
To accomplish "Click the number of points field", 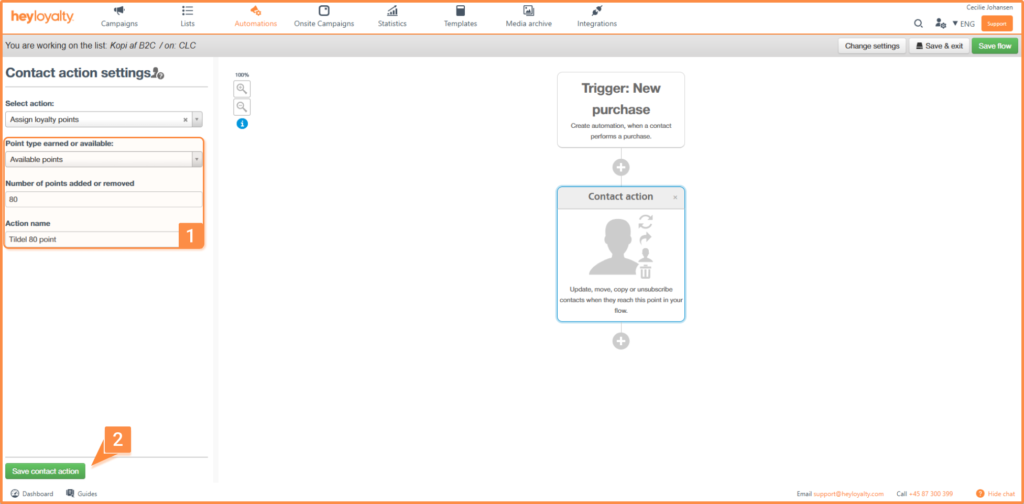I will pyautogui.click(x=104, y=199).
